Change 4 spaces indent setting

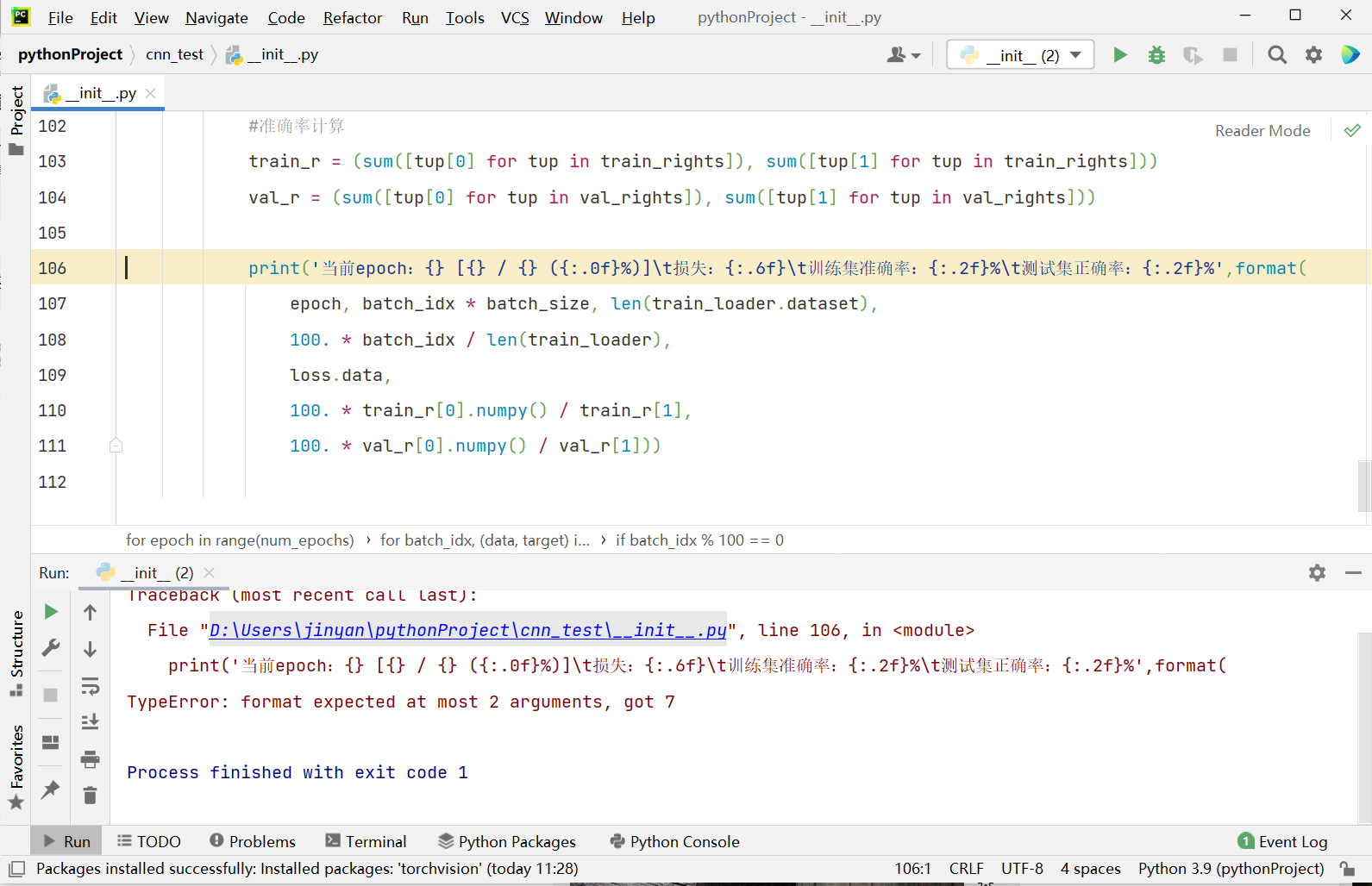point(1091,868)
